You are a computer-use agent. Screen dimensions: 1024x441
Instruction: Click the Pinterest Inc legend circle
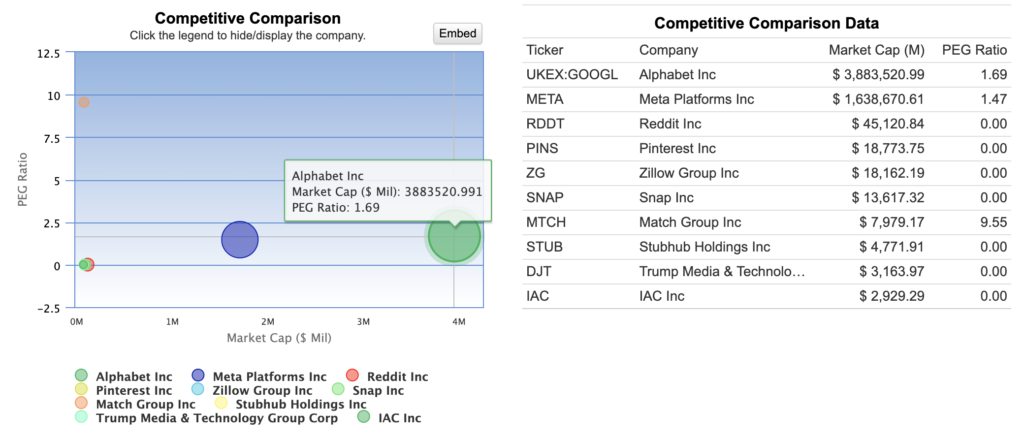coord(82,390)
